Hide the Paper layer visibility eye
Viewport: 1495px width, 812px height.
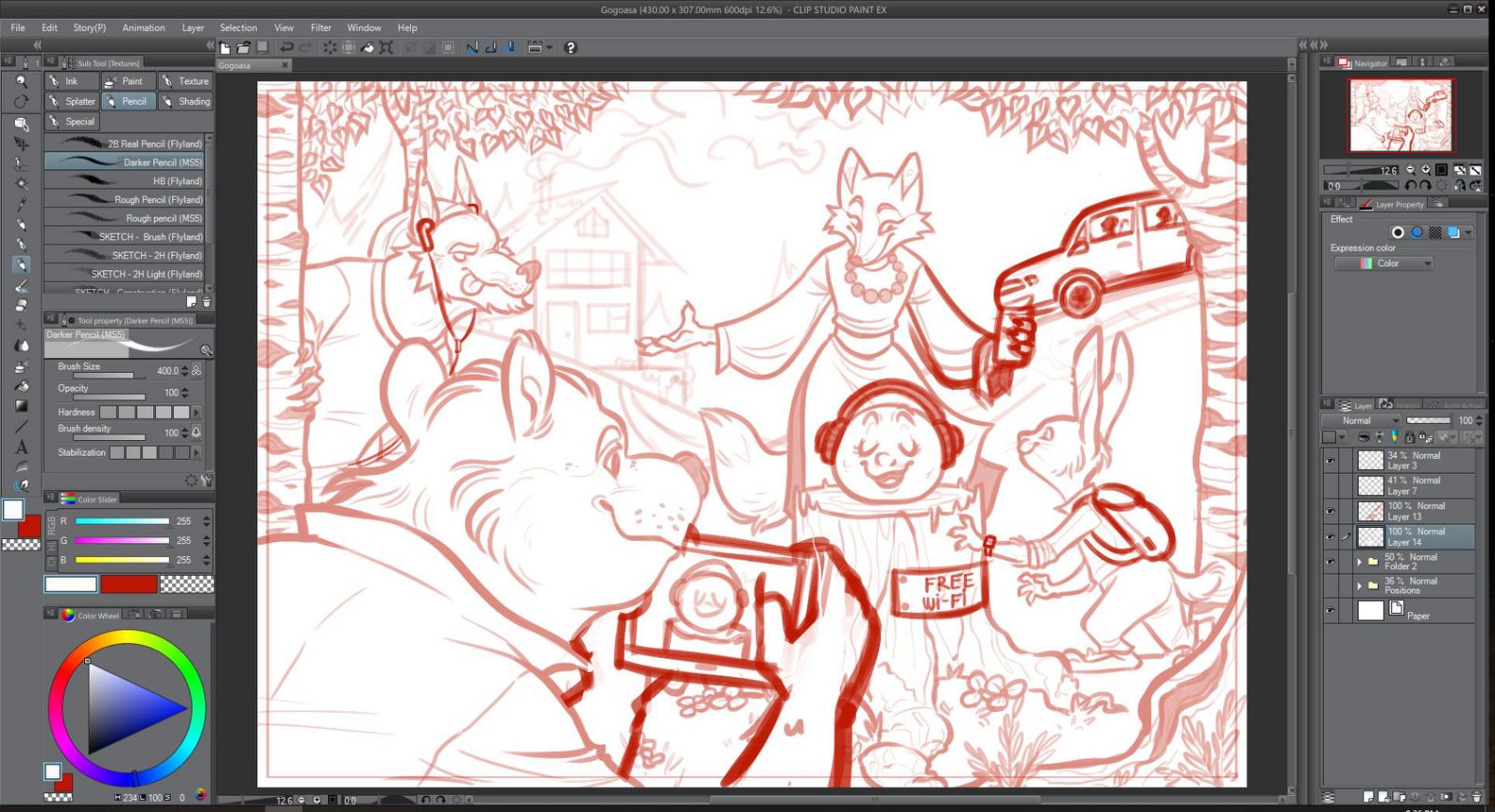[1330, 611]
